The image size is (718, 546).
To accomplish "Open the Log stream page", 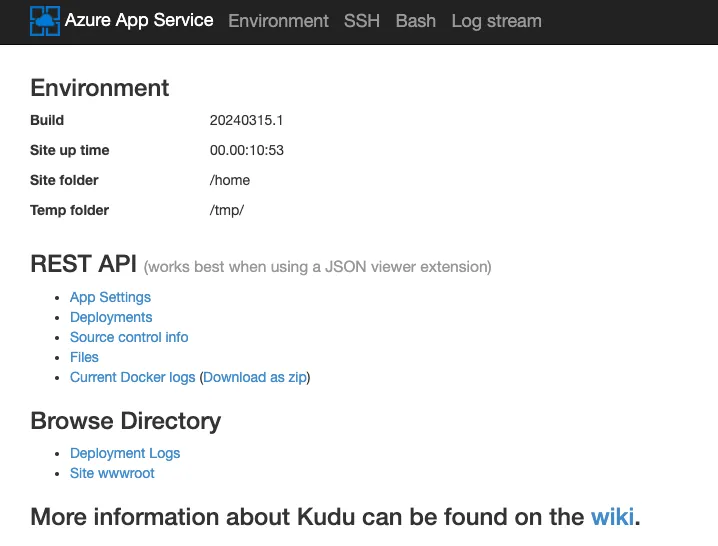I will [x=496, y=21].
